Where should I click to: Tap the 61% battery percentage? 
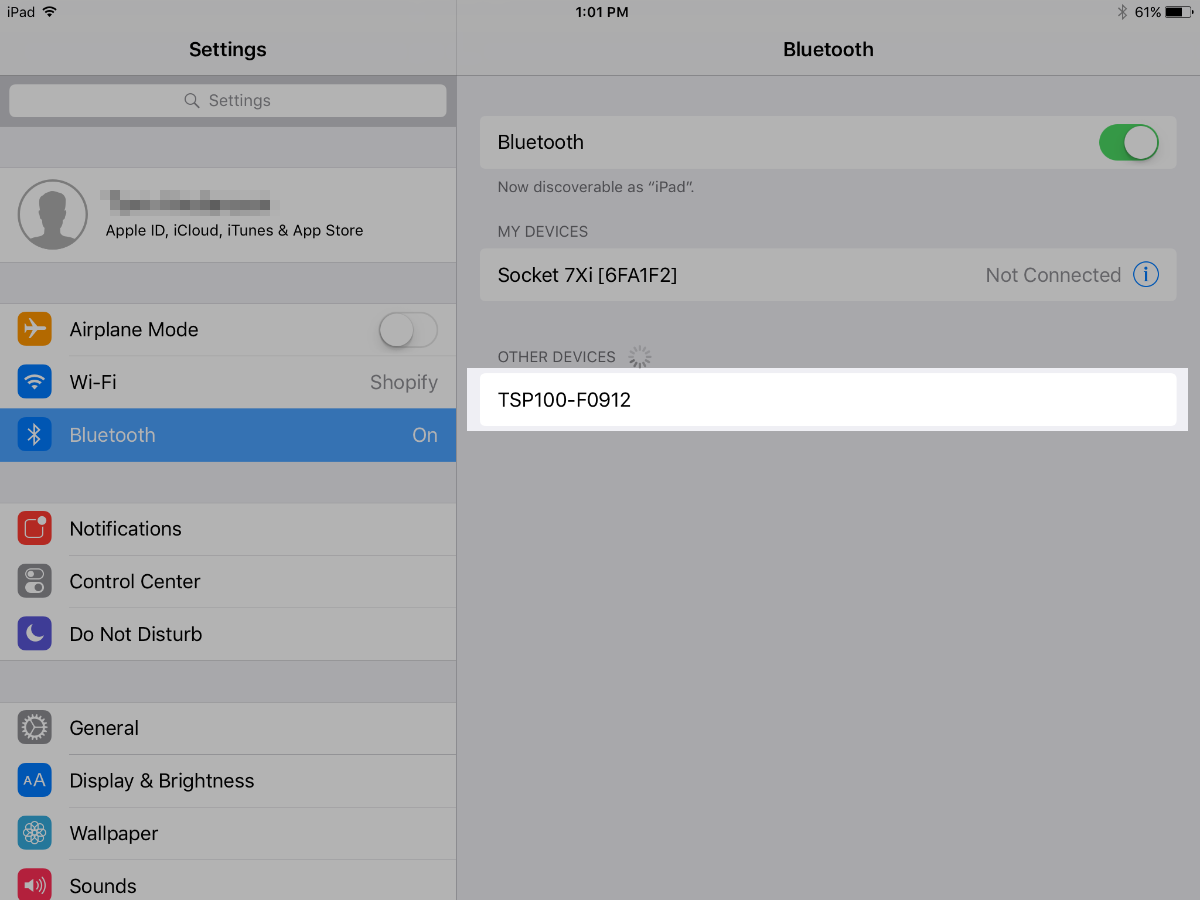point(1147,12)
